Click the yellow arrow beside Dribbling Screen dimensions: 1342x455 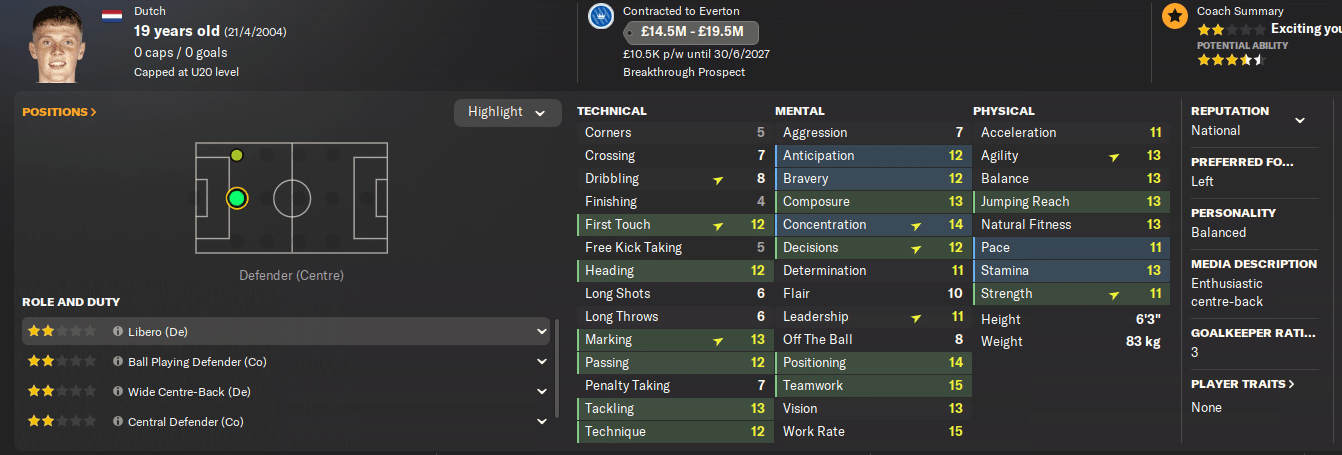[718, 180]
